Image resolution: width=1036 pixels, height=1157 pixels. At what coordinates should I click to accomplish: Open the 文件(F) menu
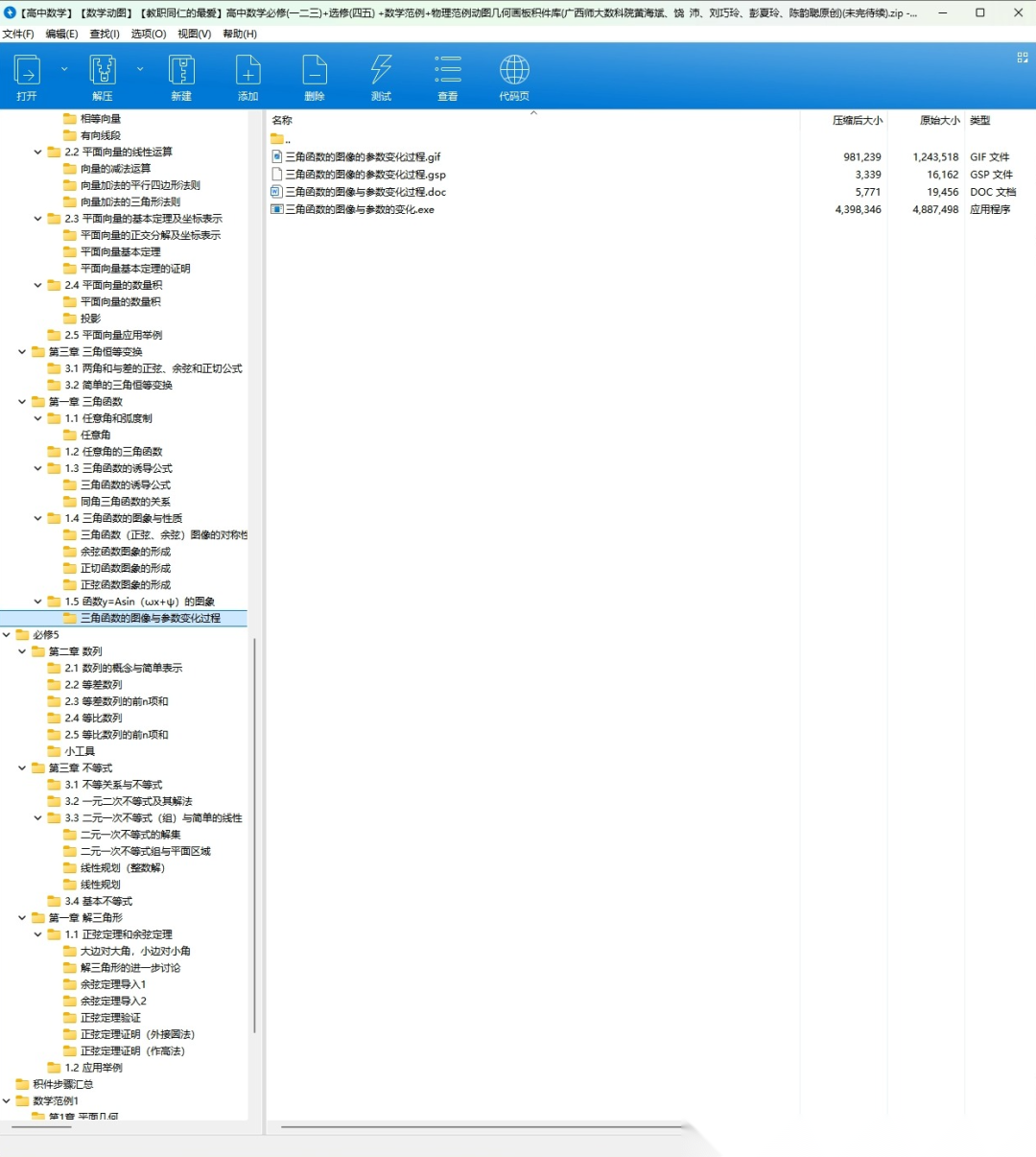tap(18, 34)
